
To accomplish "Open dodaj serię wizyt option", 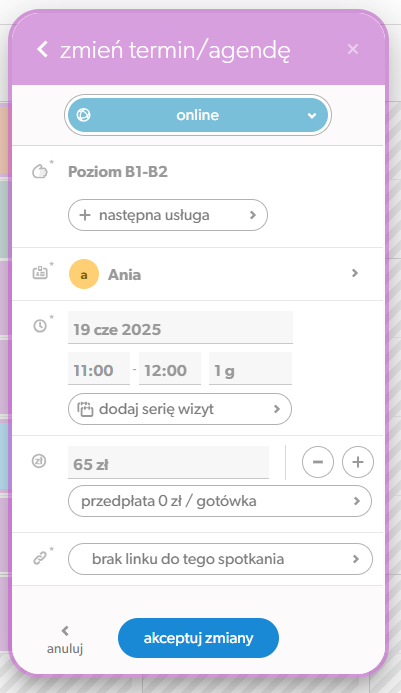I will coord(180,409).
